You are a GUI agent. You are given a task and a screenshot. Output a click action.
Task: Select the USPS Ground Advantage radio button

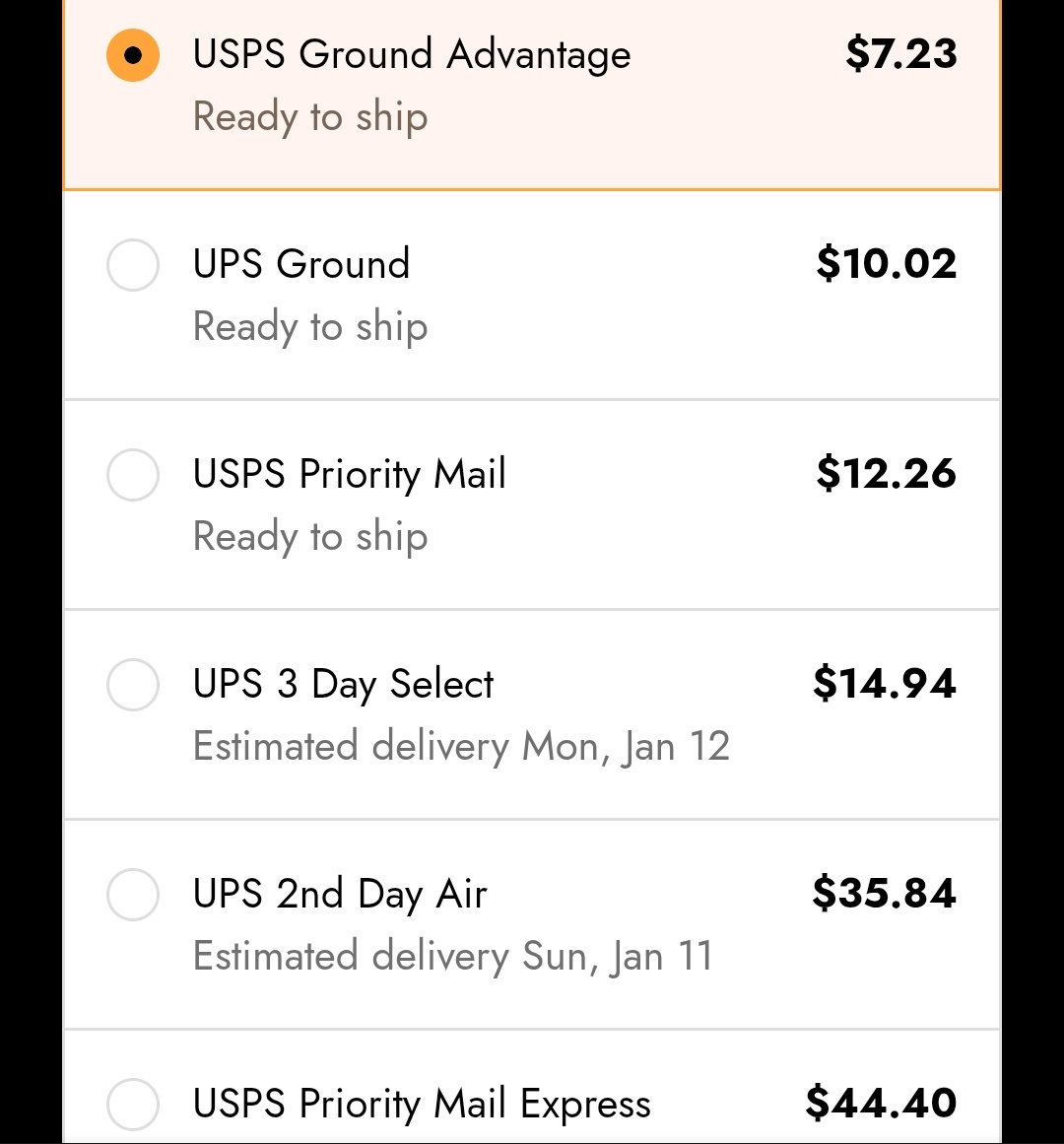coord(133,55)
